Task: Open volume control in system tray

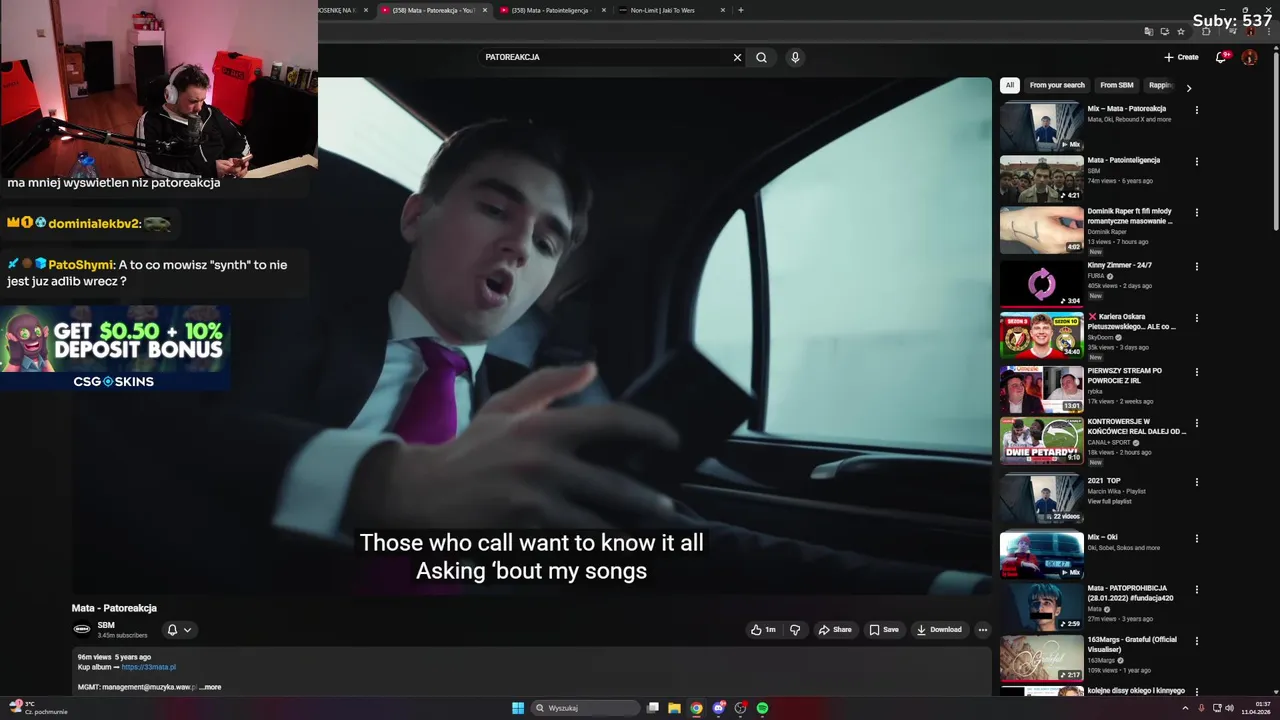Action: [x=1229, y=708]
